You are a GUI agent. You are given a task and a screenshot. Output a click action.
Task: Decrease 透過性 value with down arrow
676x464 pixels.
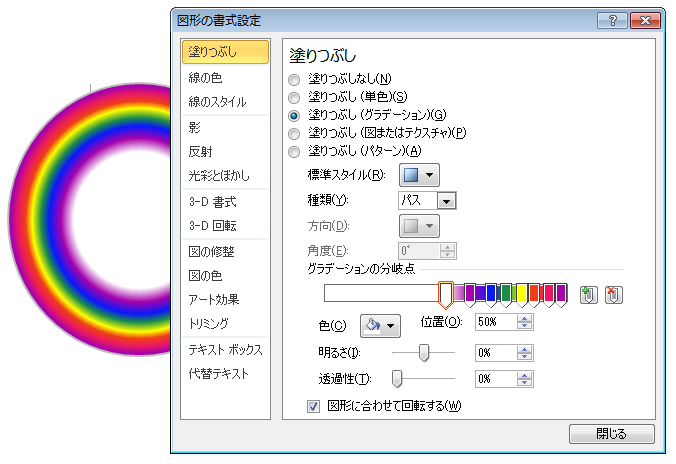click(x=525, y=382)
